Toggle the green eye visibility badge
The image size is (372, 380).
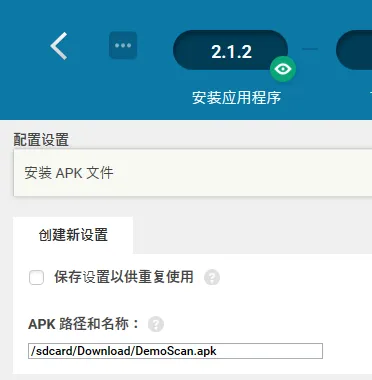click(x=283, y=69)
